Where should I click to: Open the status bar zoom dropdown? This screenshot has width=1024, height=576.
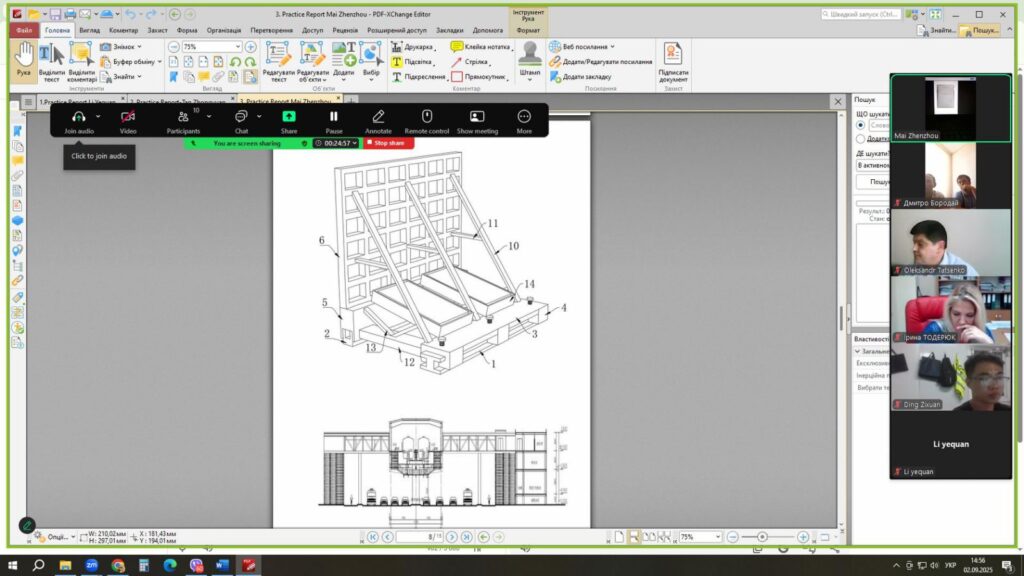coord(718,537)
